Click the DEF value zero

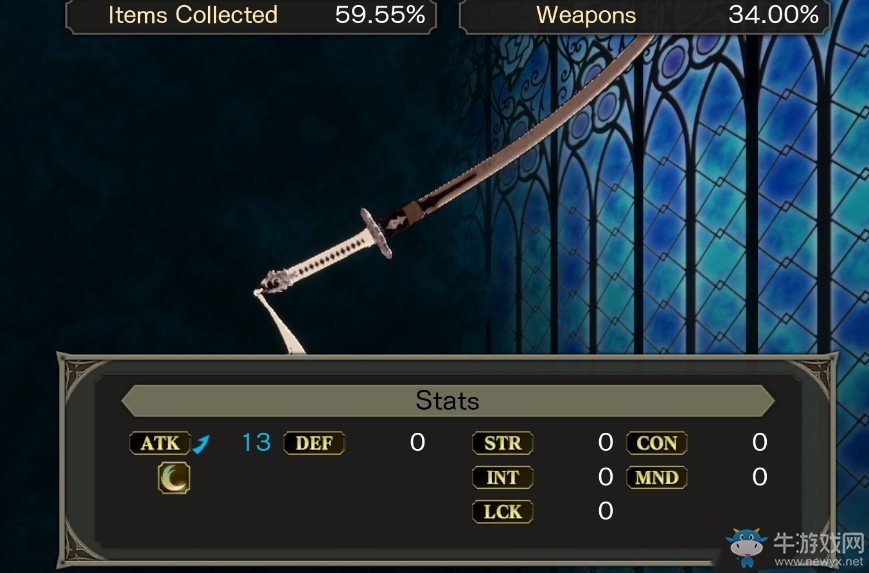(x=417, y=443)
